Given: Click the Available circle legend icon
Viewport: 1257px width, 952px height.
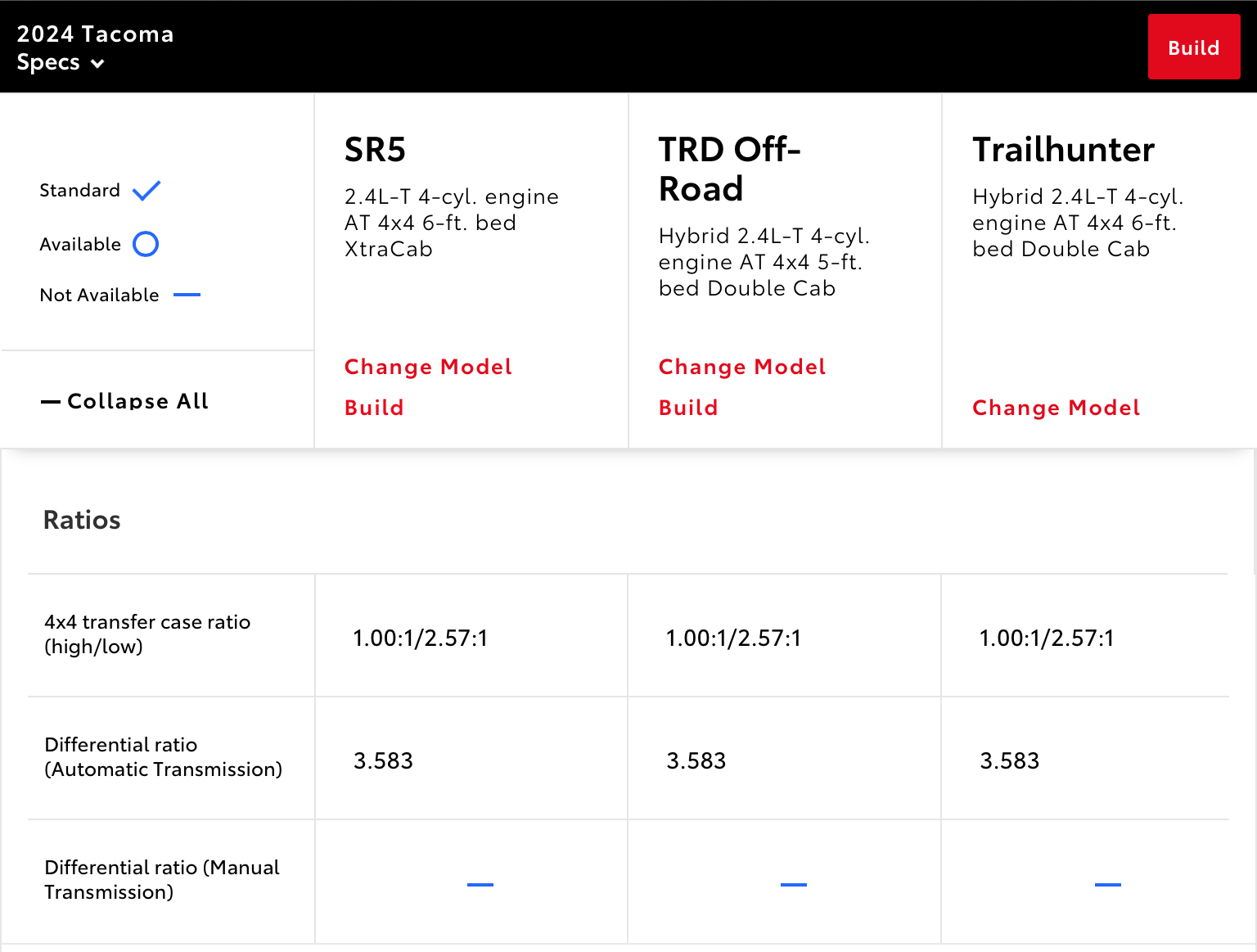Looking at the screenshot, I should pos(146,244).
